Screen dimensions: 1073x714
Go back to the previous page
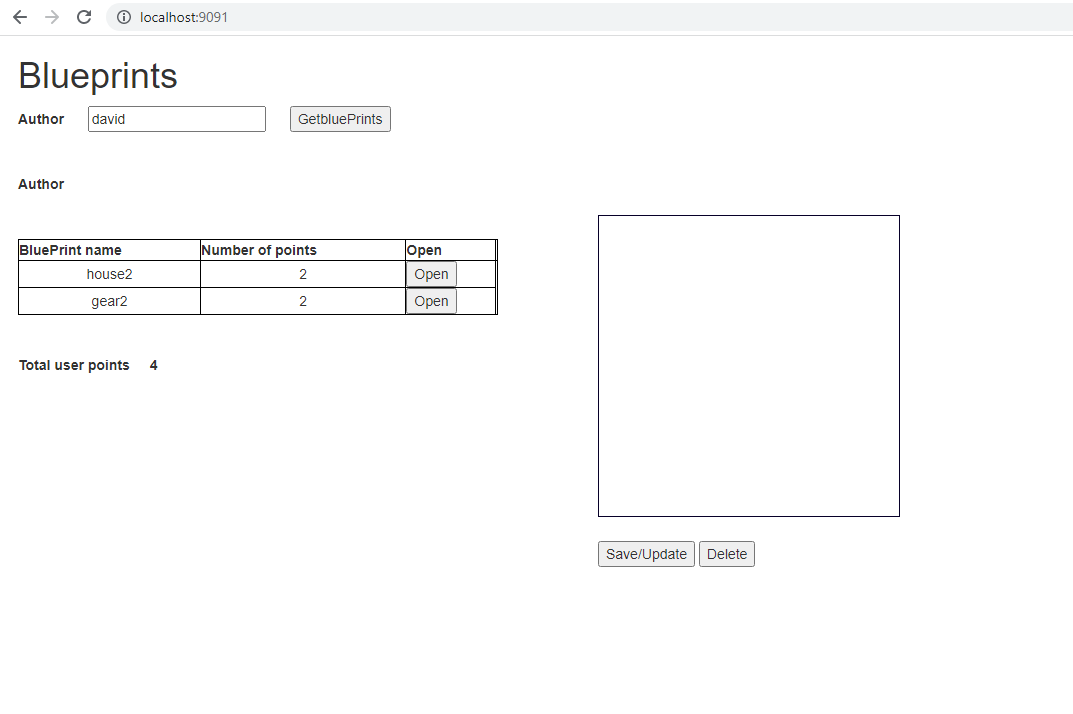click(20, 17)
